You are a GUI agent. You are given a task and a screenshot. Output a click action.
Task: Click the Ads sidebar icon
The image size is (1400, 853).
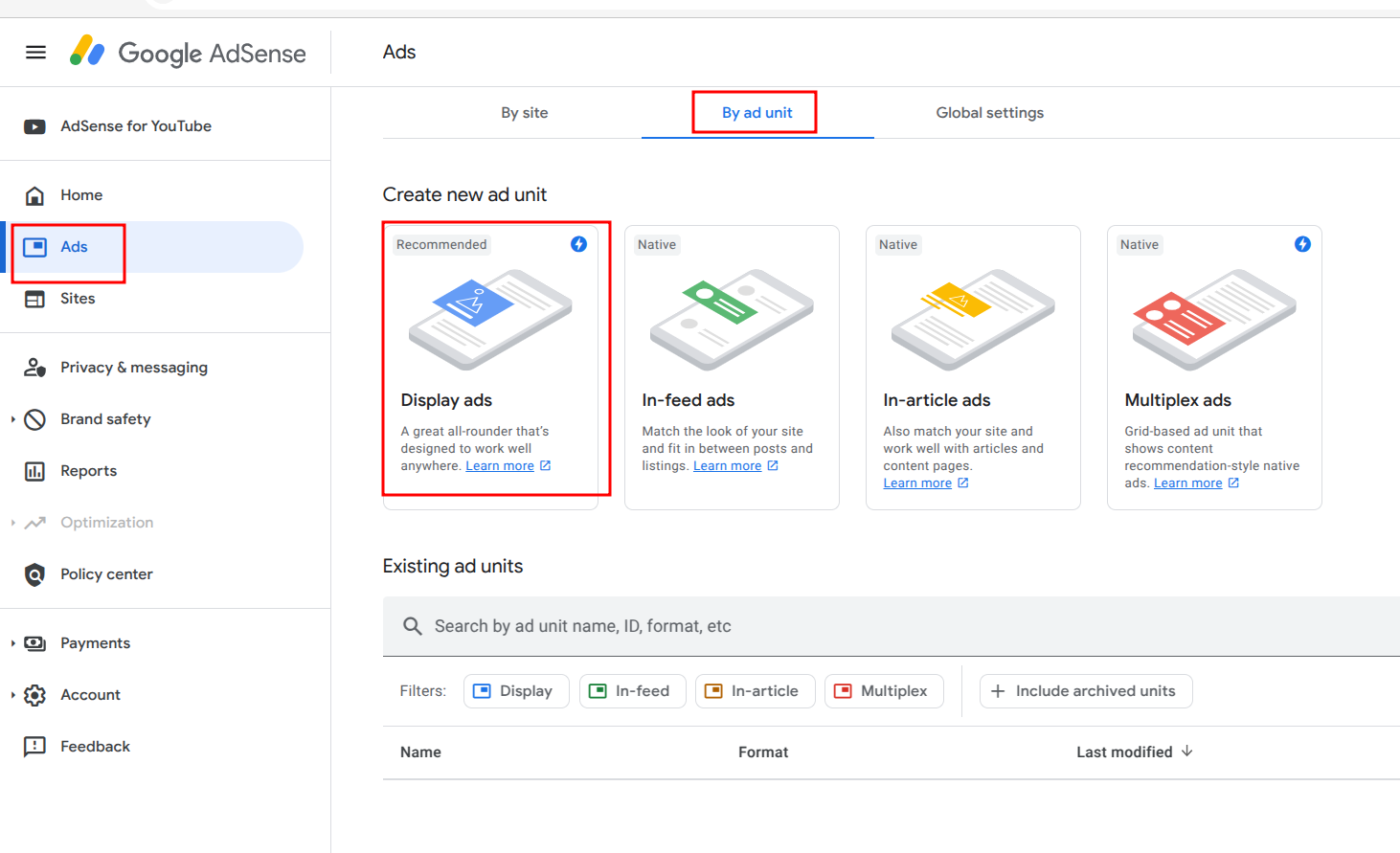34,247
